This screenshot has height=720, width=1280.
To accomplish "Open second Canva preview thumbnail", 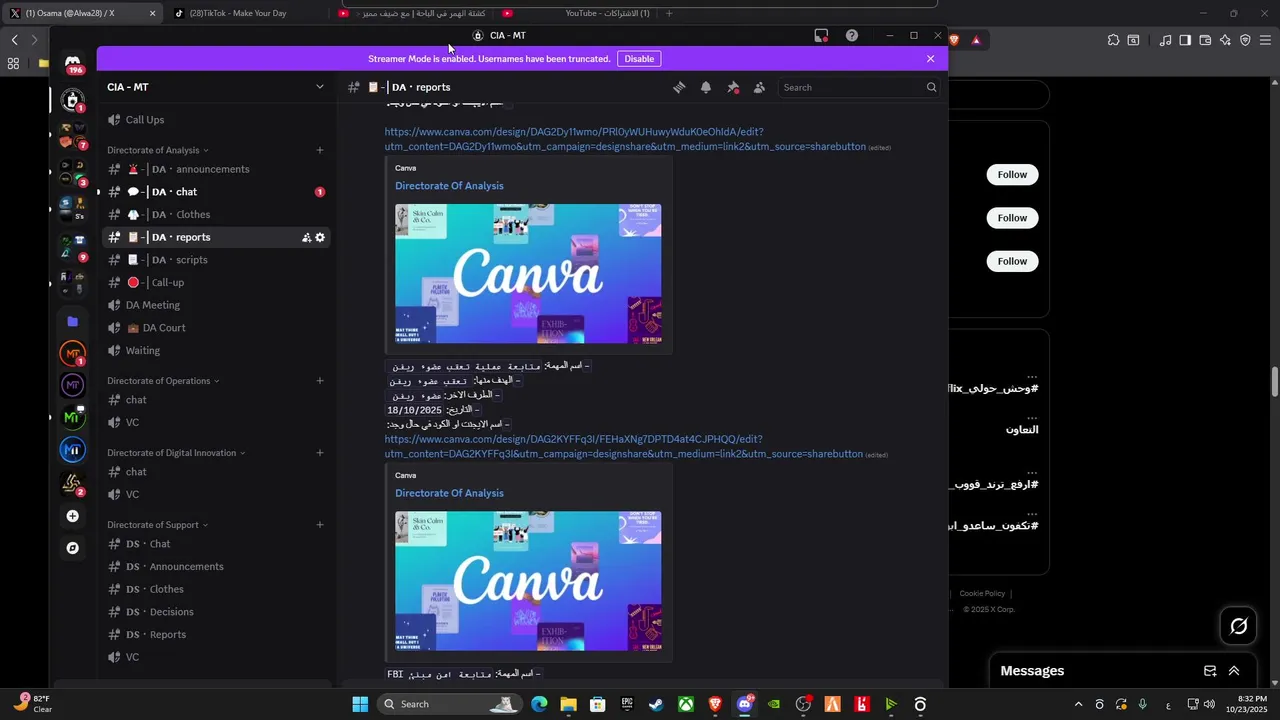I will [528, 581].
